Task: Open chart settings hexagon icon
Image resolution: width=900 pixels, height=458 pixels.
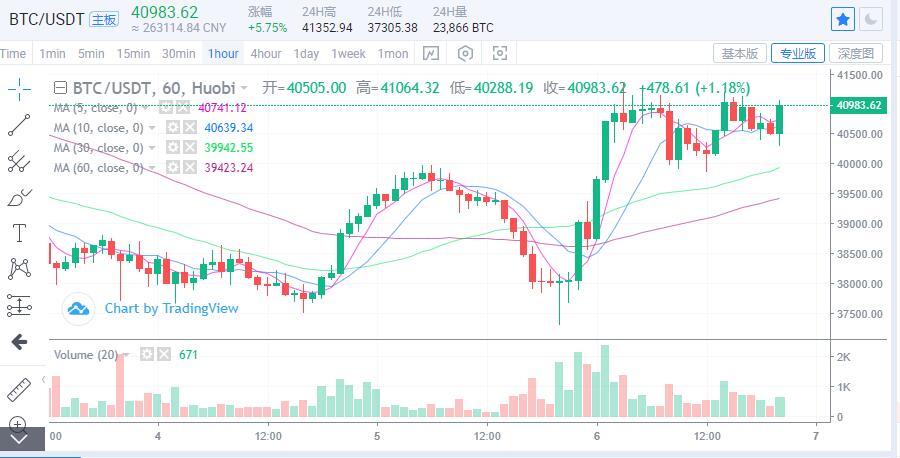Action: point(466,53)
